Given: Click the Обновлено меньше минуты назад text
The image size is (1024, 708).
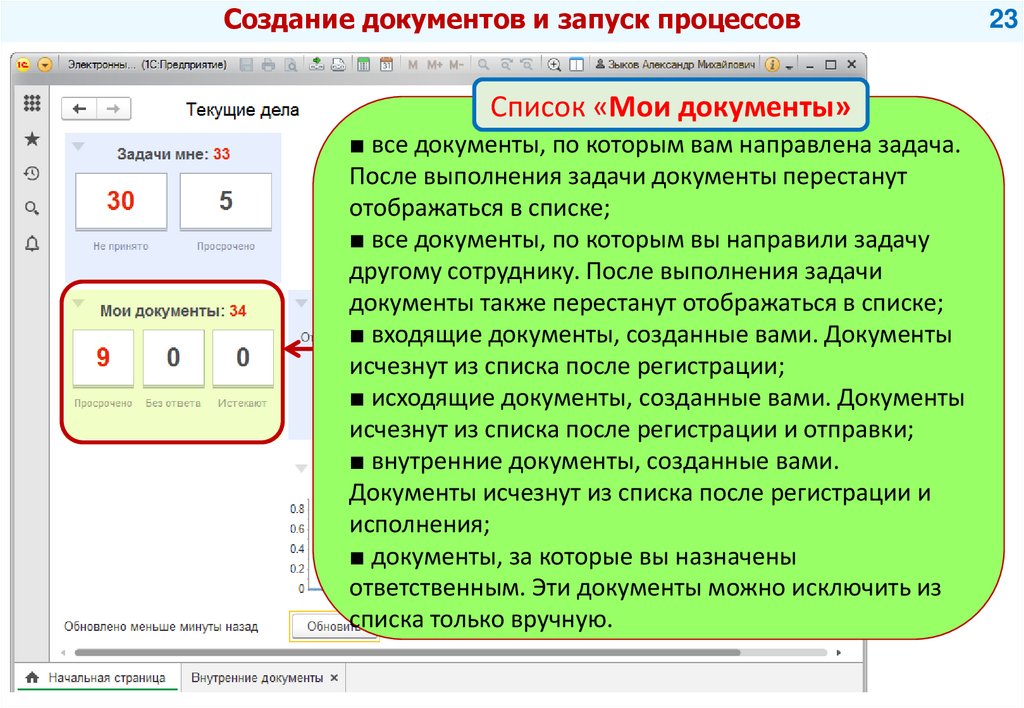Looking at the screenshot, I should point(161,626).
